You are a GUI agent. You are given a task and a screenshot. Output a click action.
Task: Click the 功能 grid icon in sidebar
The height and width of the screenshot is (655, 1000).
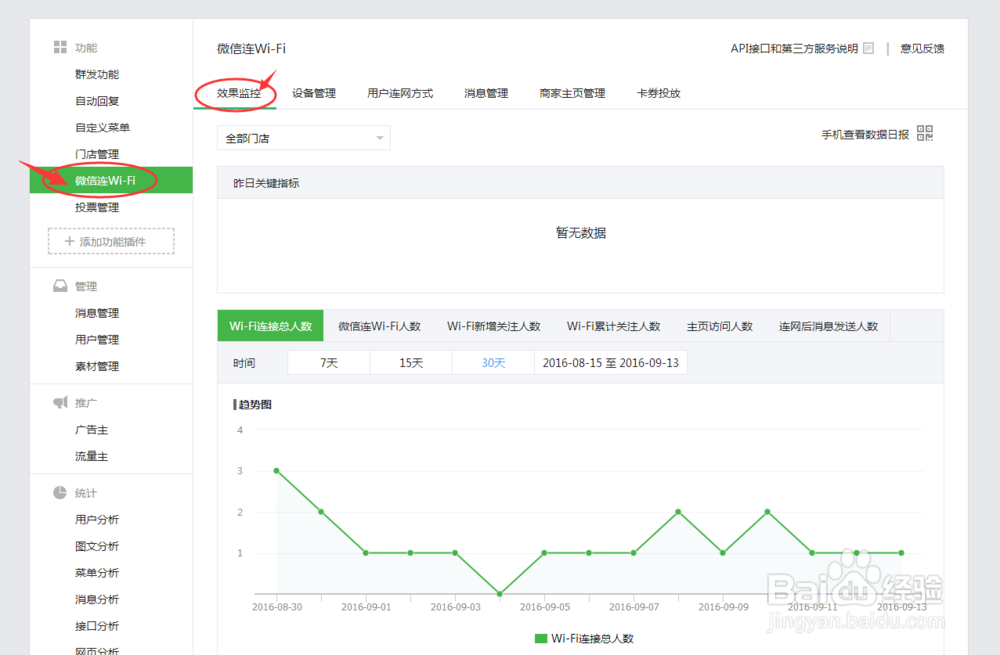click(x=60, y=47)
